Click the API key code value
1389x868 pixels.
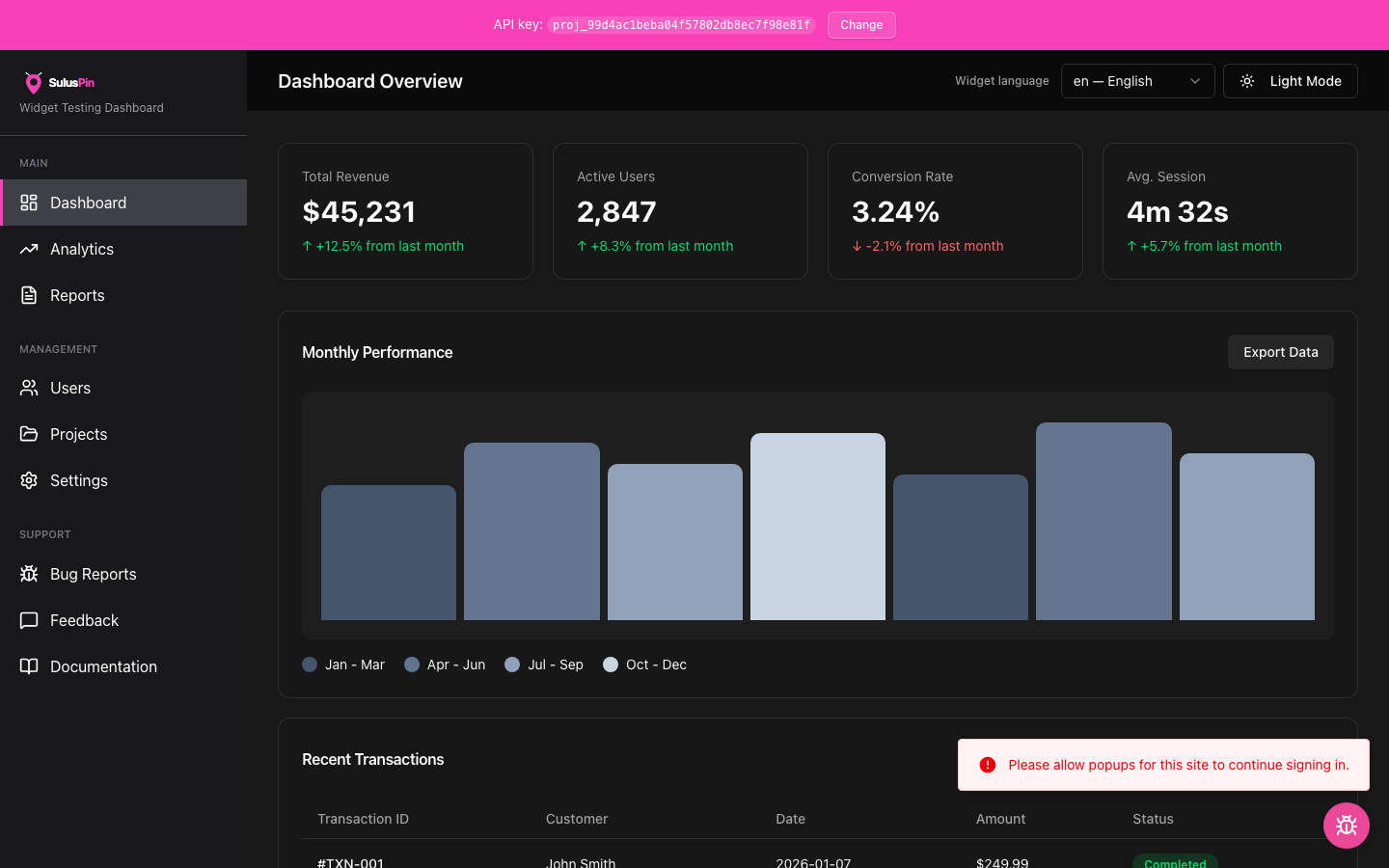click(x=681, y=25)
